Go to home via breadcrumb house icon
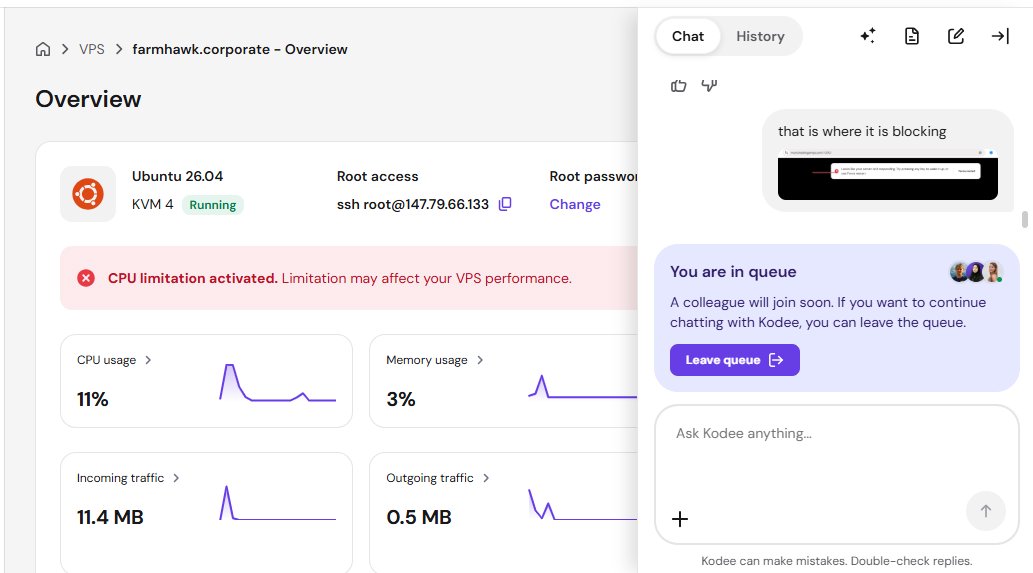 (x=43, y=49)
